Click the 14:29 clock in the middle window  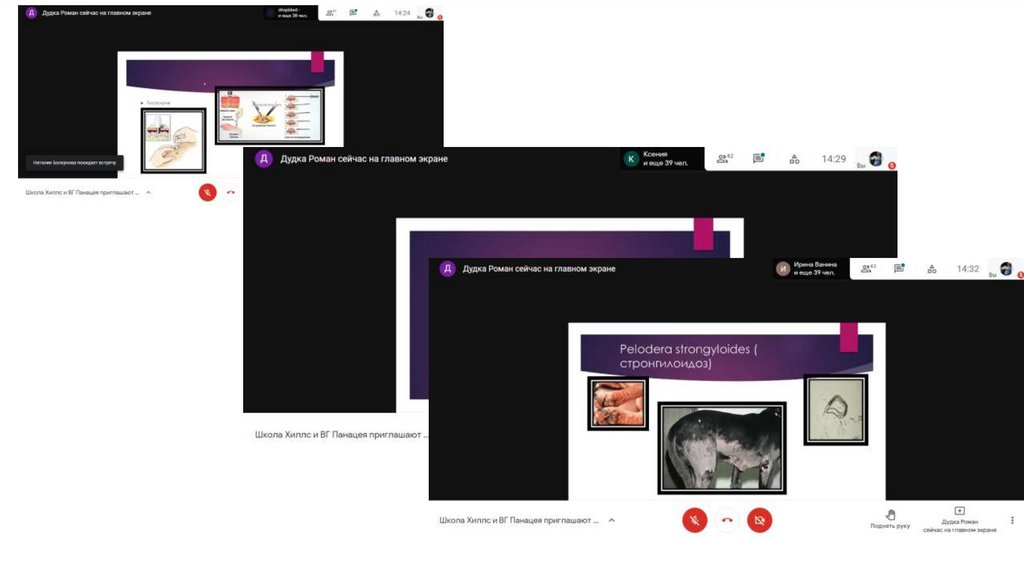tap(833, 159)
